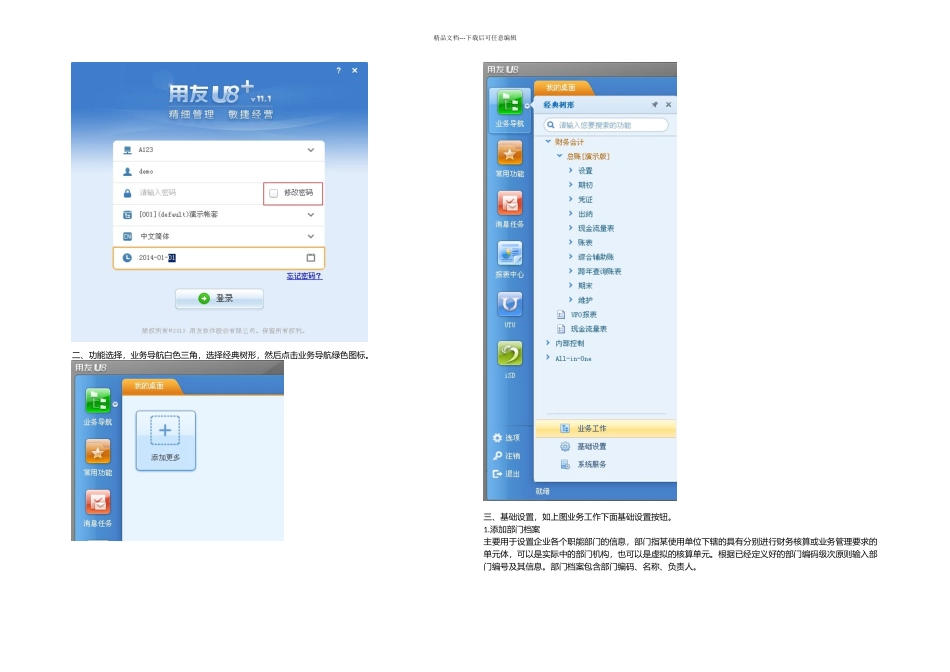
Task: Expand the 期末 tree node
Action: [570, 285]
